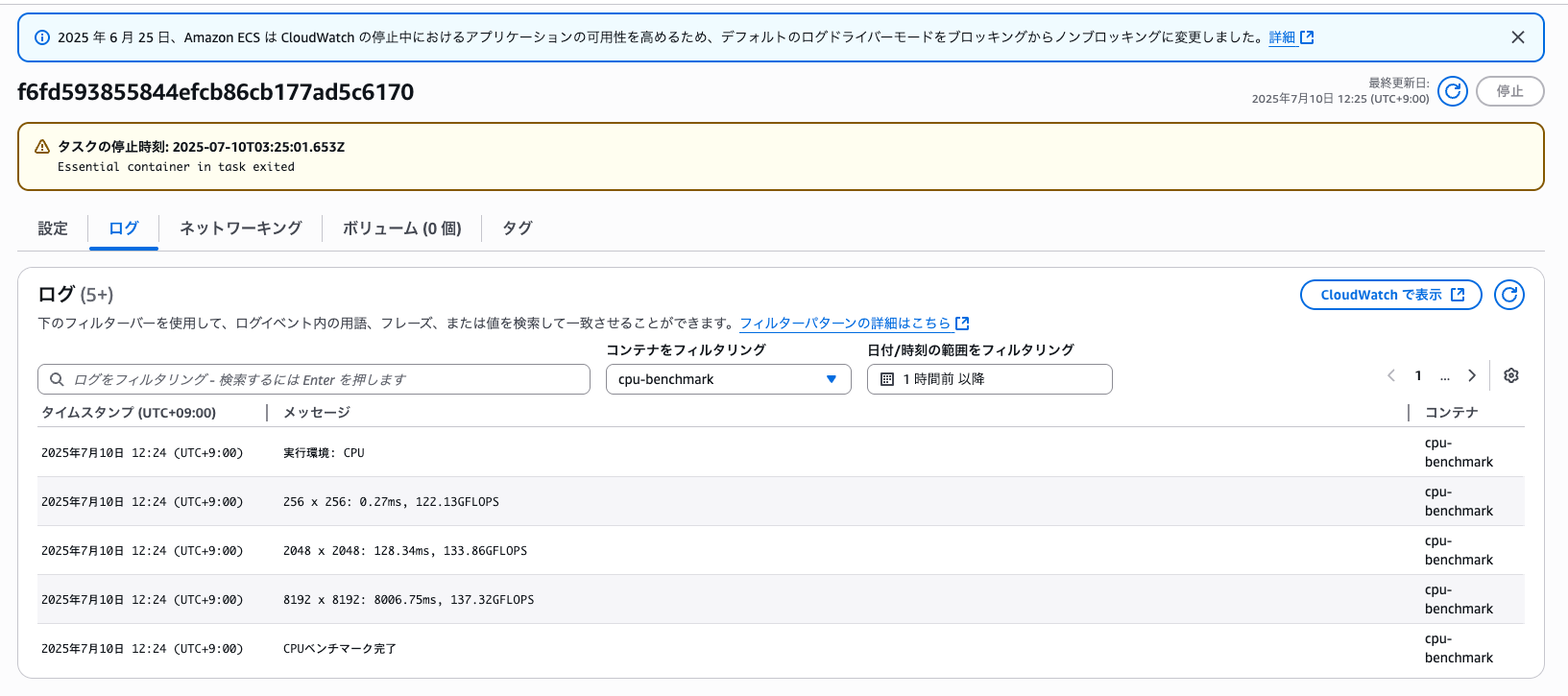Select the CPUベンチマーク完了 log message
Screen dimensions: 1568x696
[340, 649]
